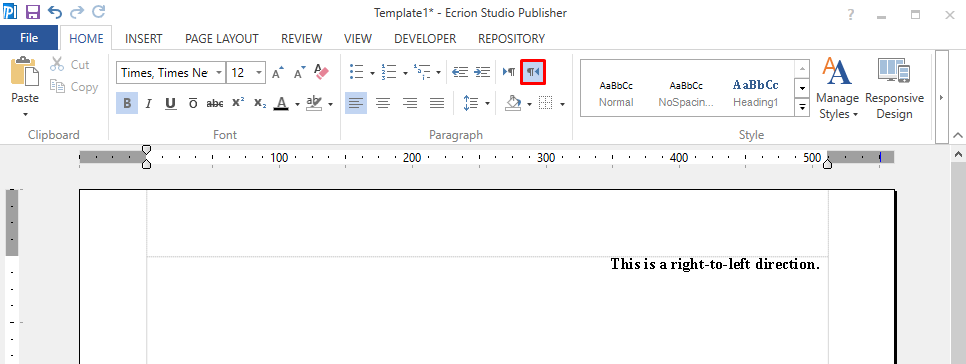Redo the undone action
This screenshot has width=966, height=364.
coord(76,12)
